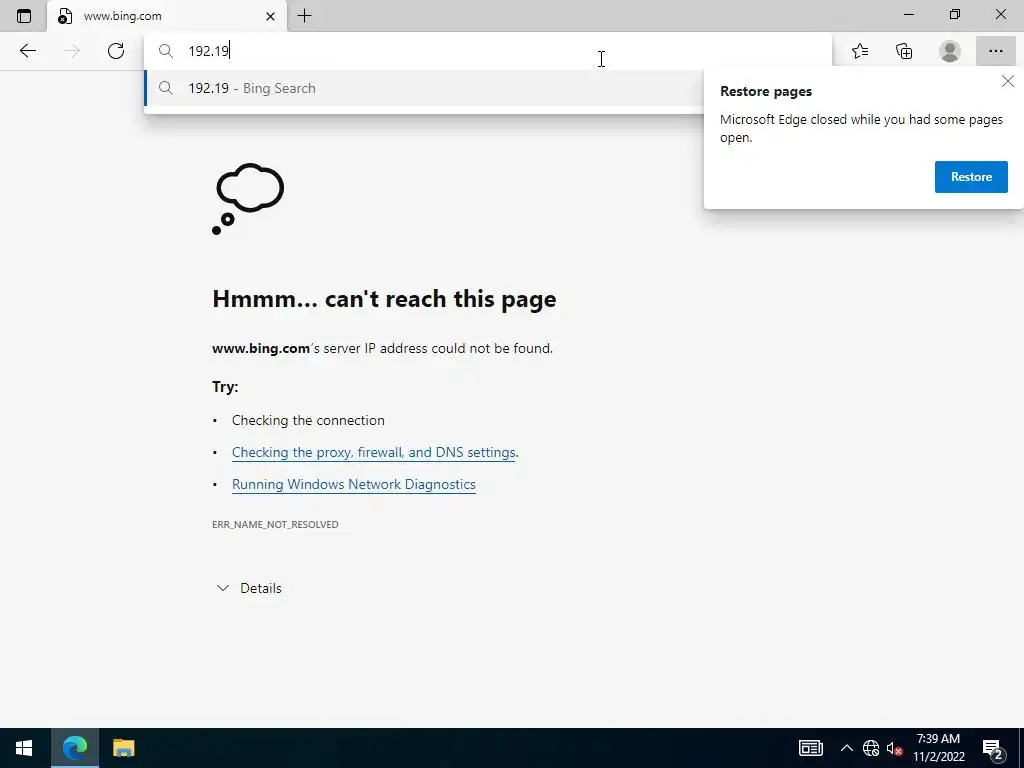Click the 'Checking the connection' text
Screen dimensions: 1024x768
(308, 420)
